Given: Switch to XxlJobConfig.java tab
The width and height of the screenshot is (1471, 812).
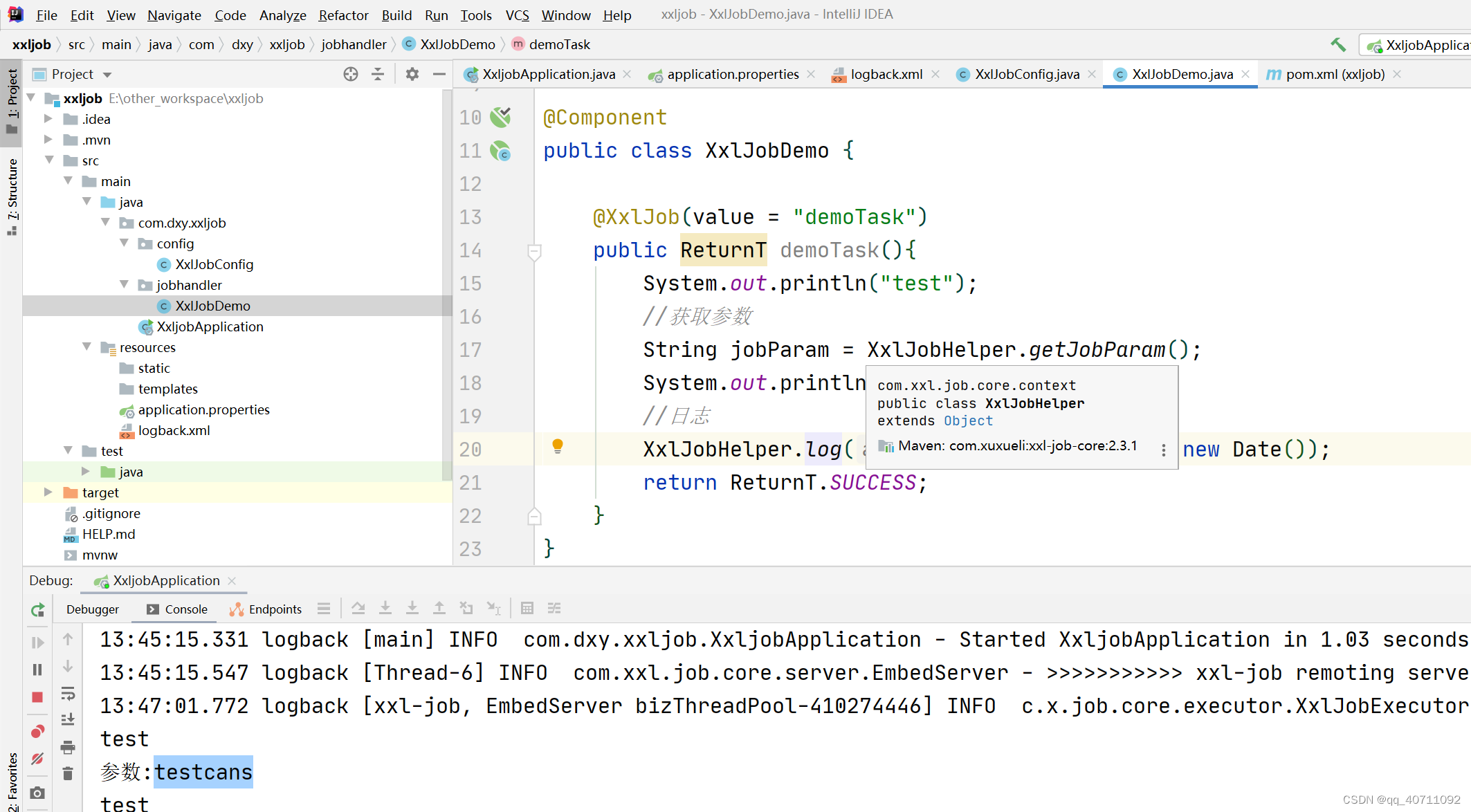Looking at the screenshot, I should (1026, 74).
